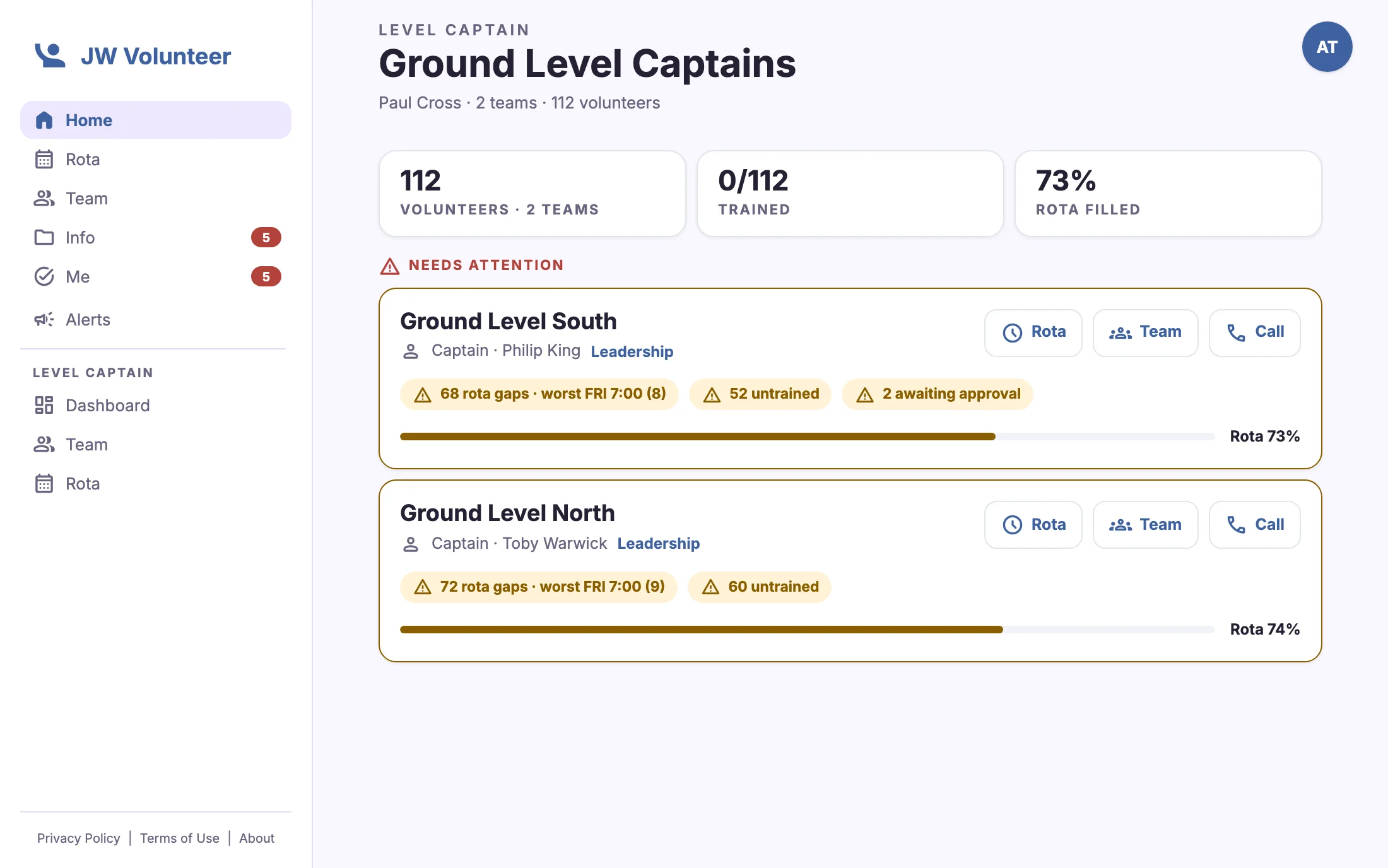Open the Privacy Policy link
This screenshot has height=868, width=1388.
click(x=78, y=838)
